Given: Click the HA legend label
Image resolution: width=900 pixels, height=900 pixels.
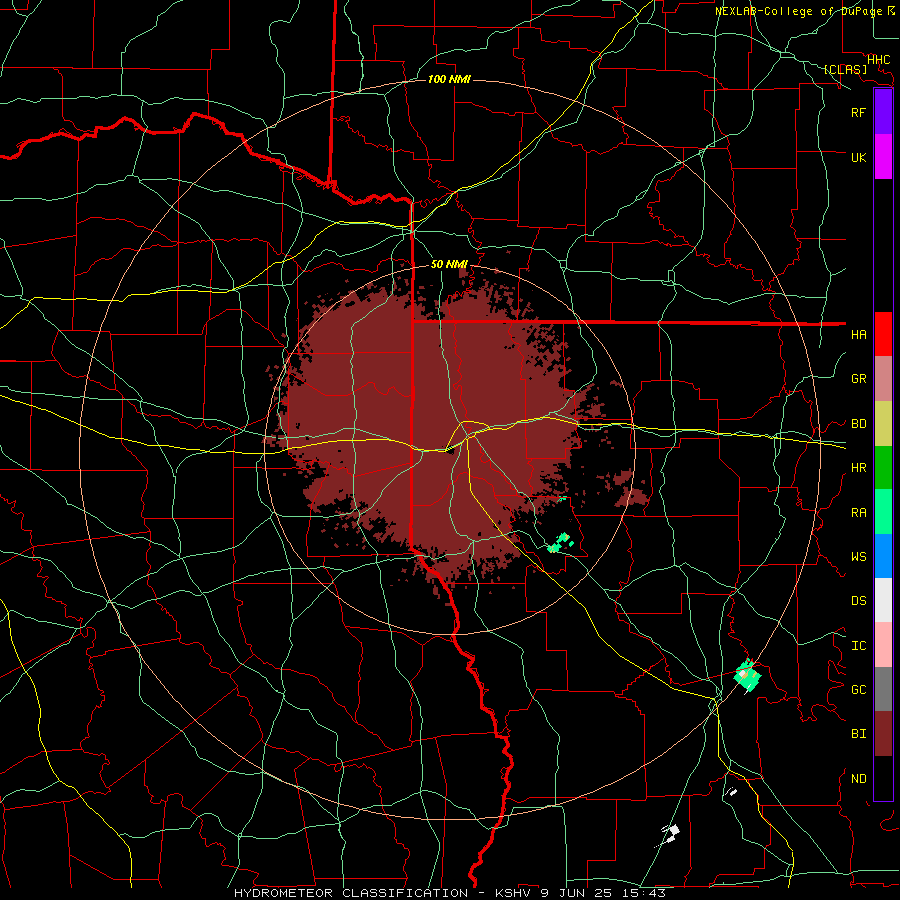Looking at the screenshot, I should tap(859, 334).
